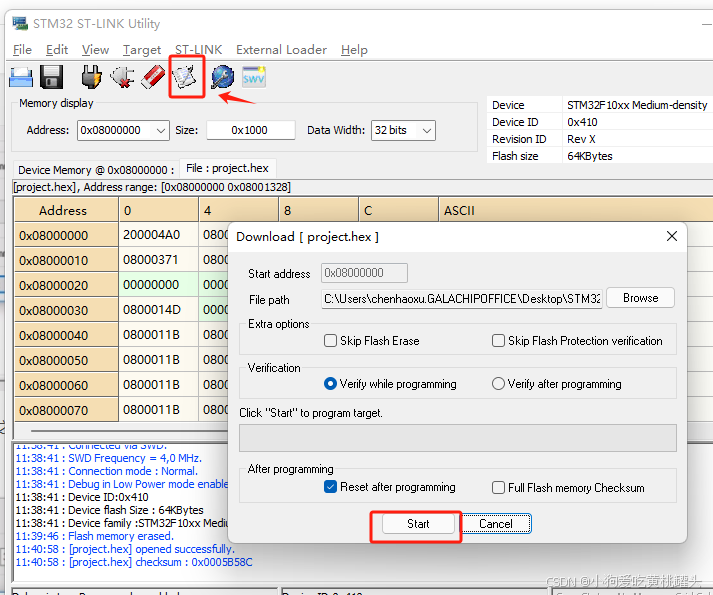Click the Device ID value 0x410
713x595 pixels.
[582, 122]
